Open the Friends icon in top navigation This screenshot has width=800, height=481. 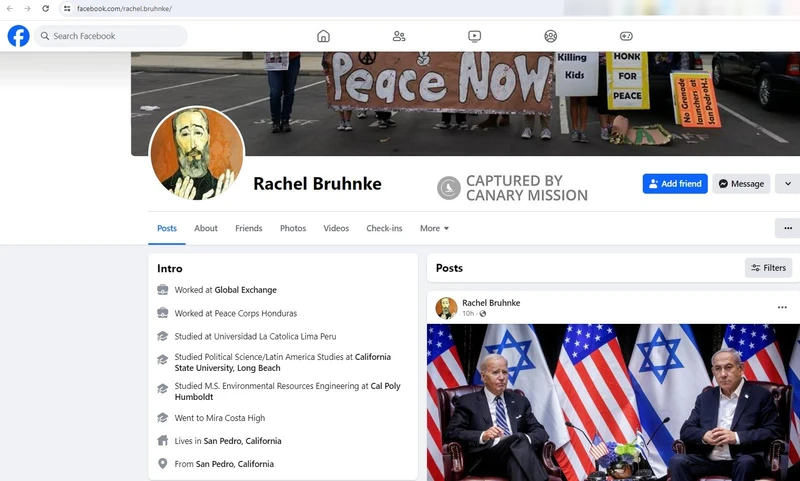(x=399, y=36)
